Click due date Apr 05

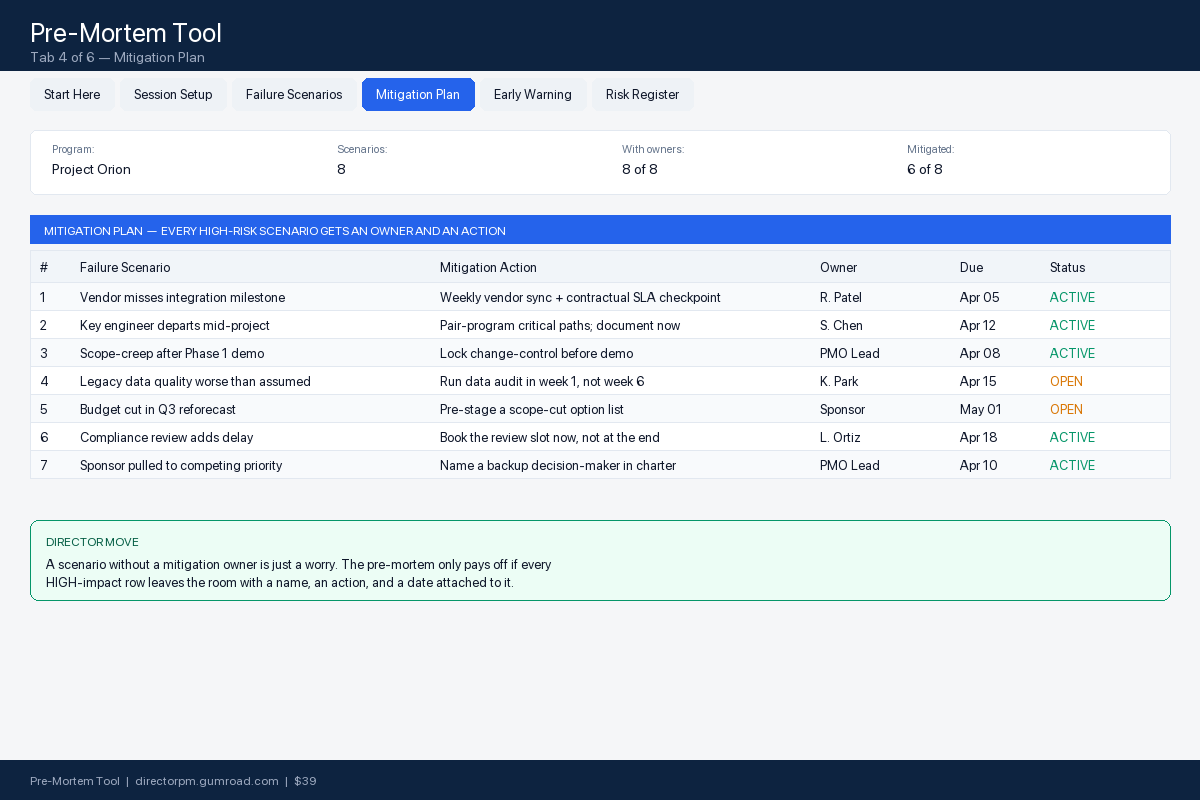[x=980, y=298]
